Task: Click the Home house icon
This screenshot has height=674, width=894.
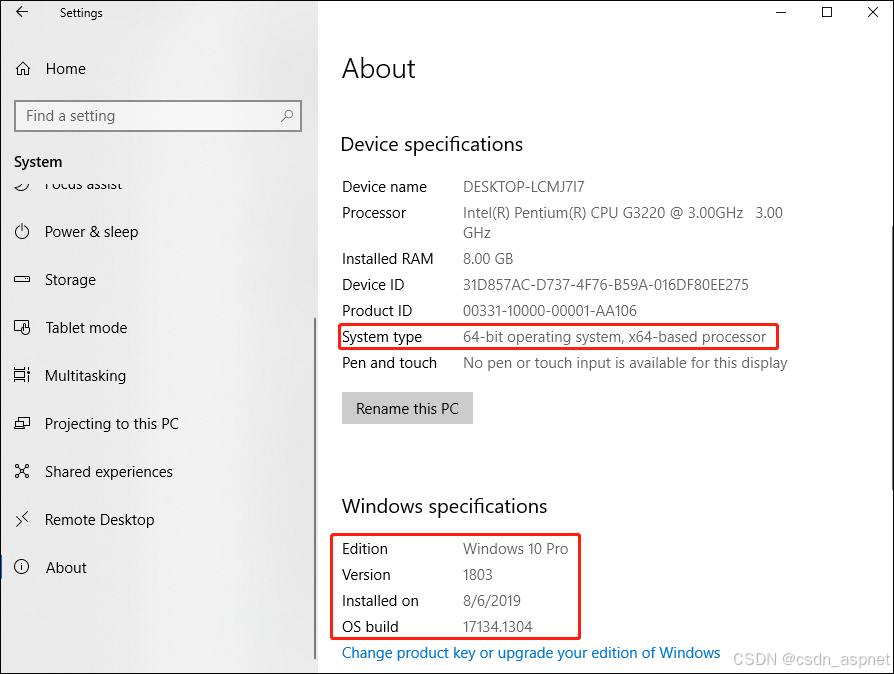Action: [x=23, y=69]
